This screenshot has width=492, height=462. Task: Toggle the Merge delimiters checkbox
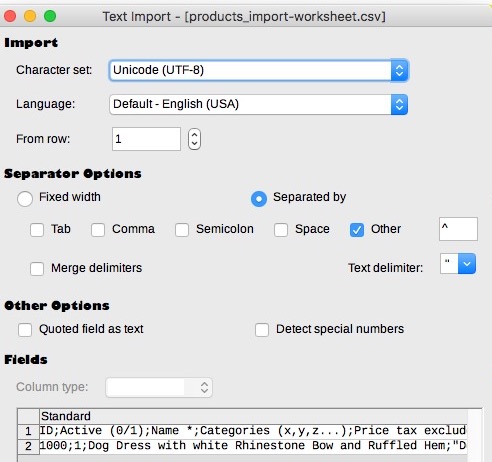(37, 269)
